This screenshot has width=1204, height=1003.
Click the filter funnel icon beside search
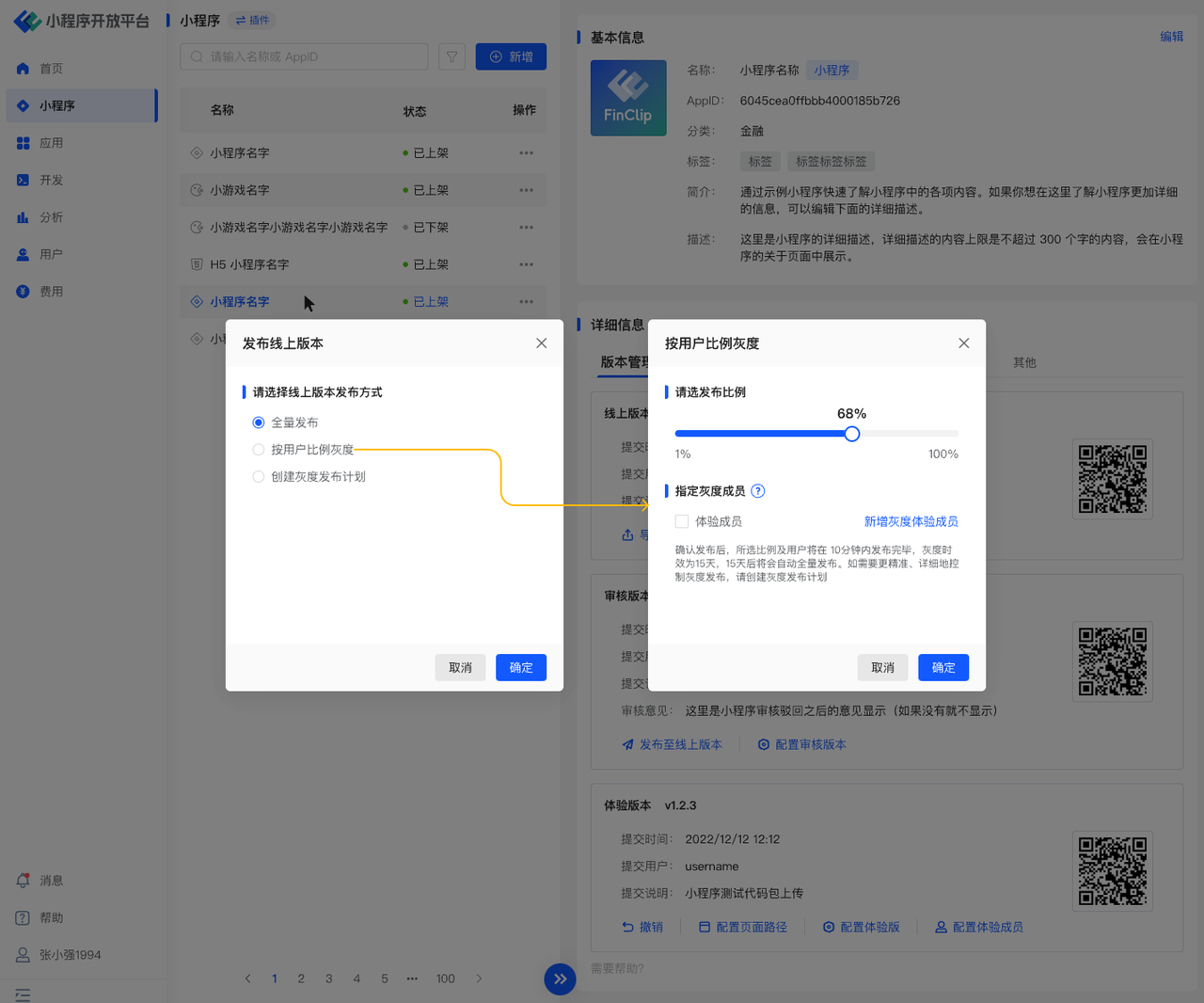click(451, 56)
